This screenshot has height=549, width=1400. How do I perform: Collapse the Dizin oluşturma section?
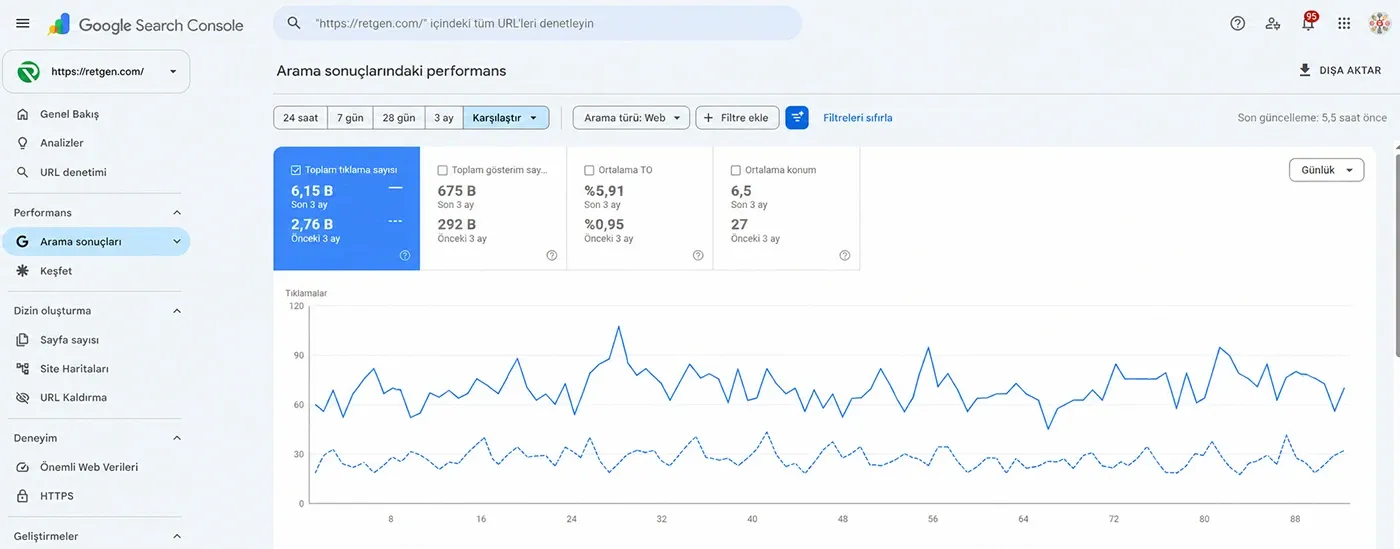177,311
